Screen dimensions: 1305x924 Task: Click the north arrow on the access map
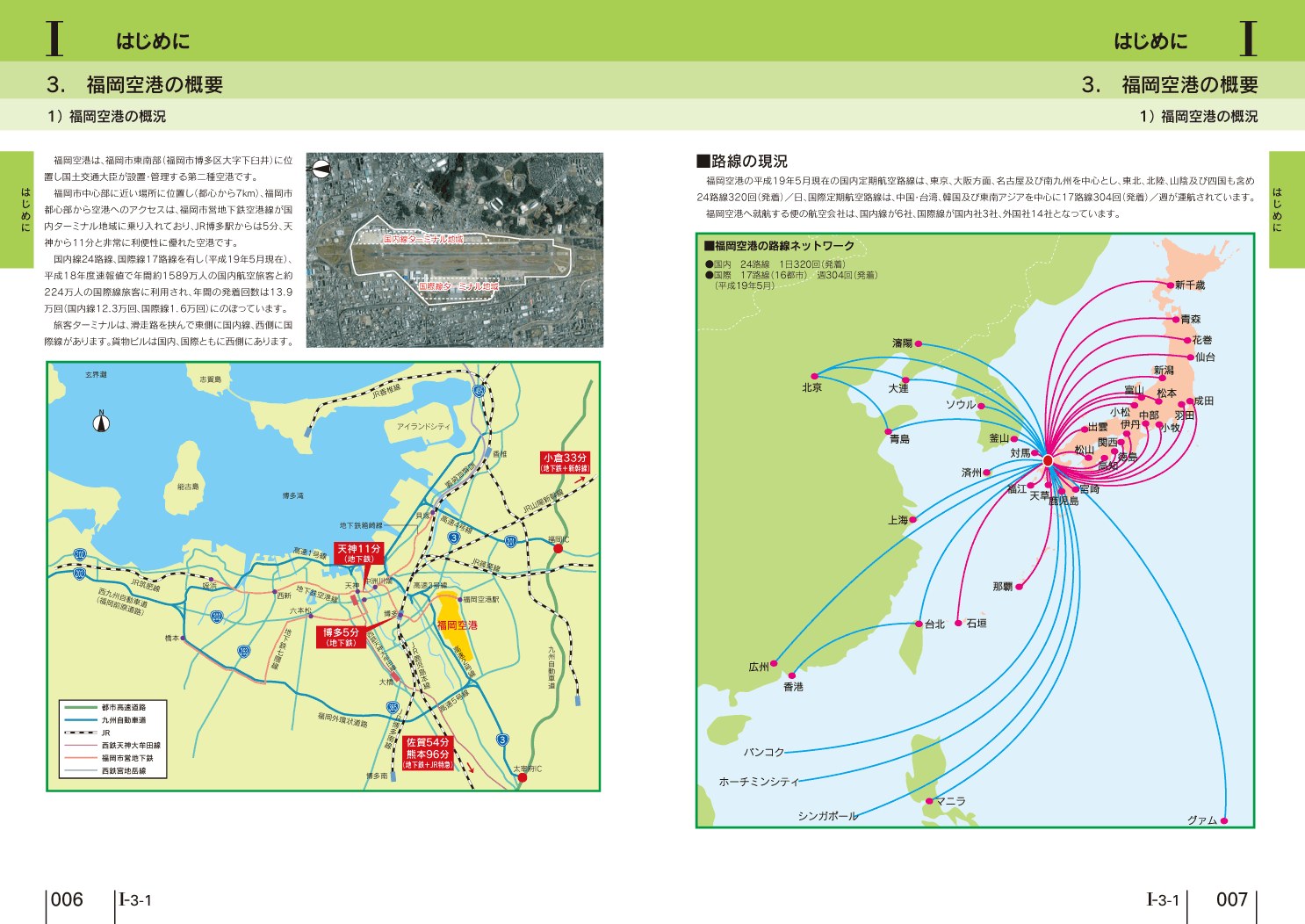(102, 422)
